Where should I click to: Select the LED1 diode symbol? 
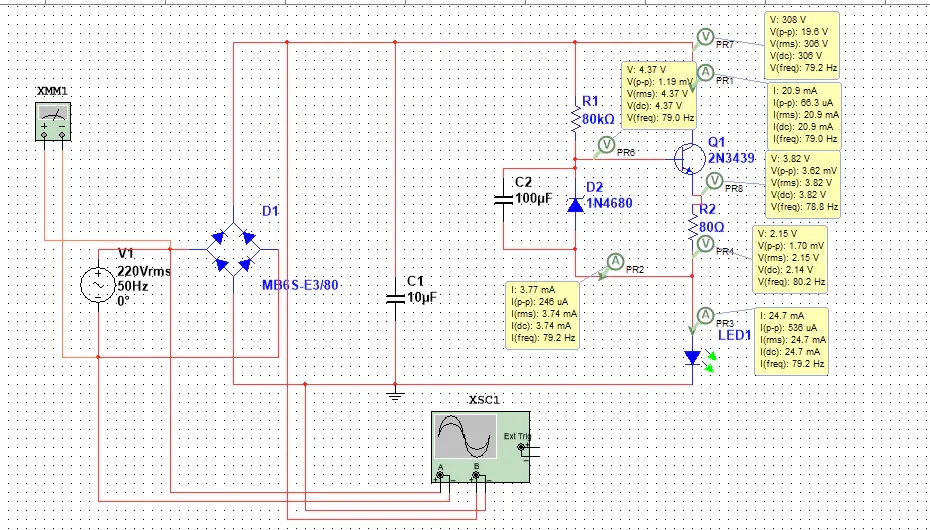coord(695,357)
